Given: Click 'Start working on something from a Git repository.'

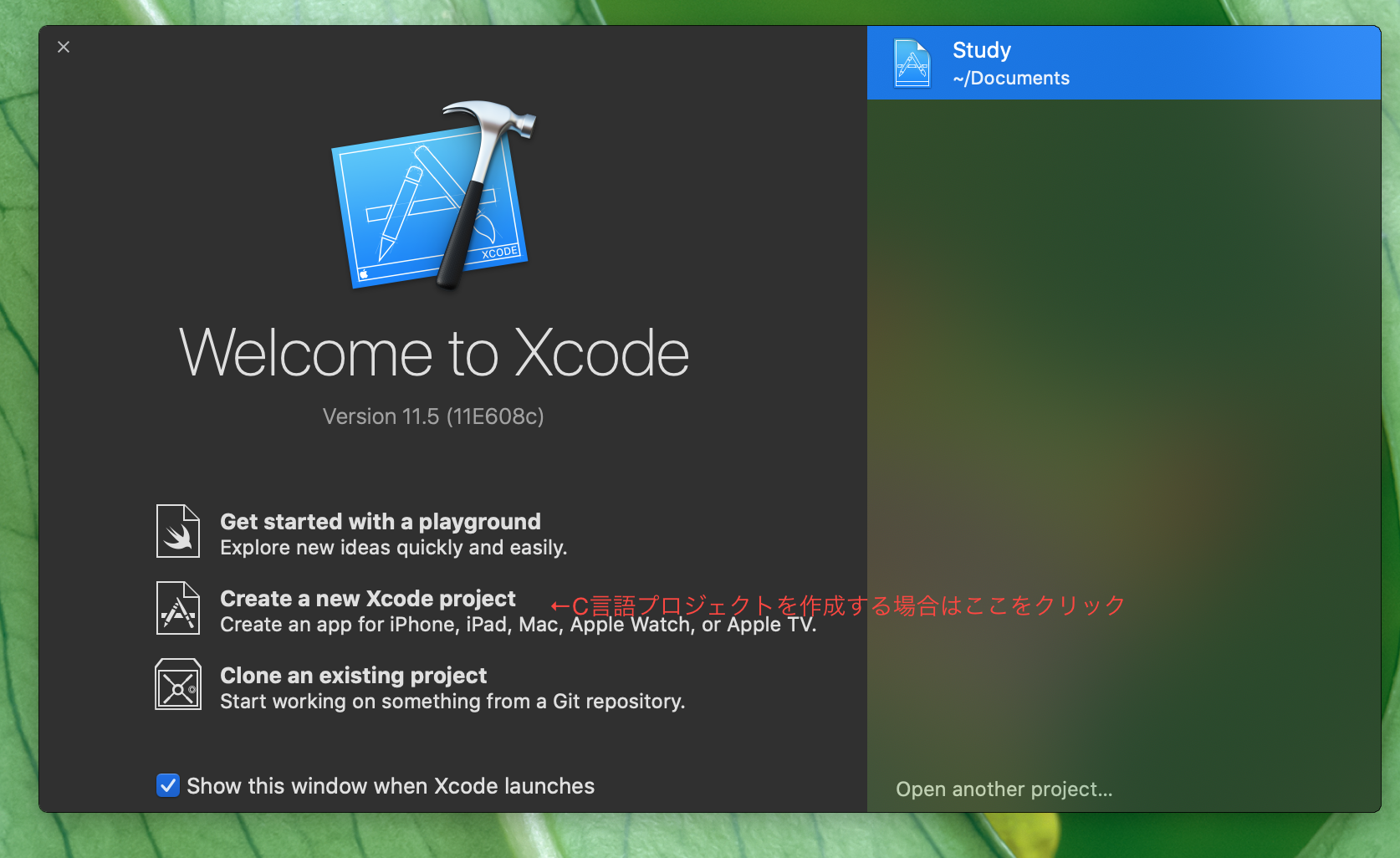Looking at the screenshot, I should pos(452,701).
